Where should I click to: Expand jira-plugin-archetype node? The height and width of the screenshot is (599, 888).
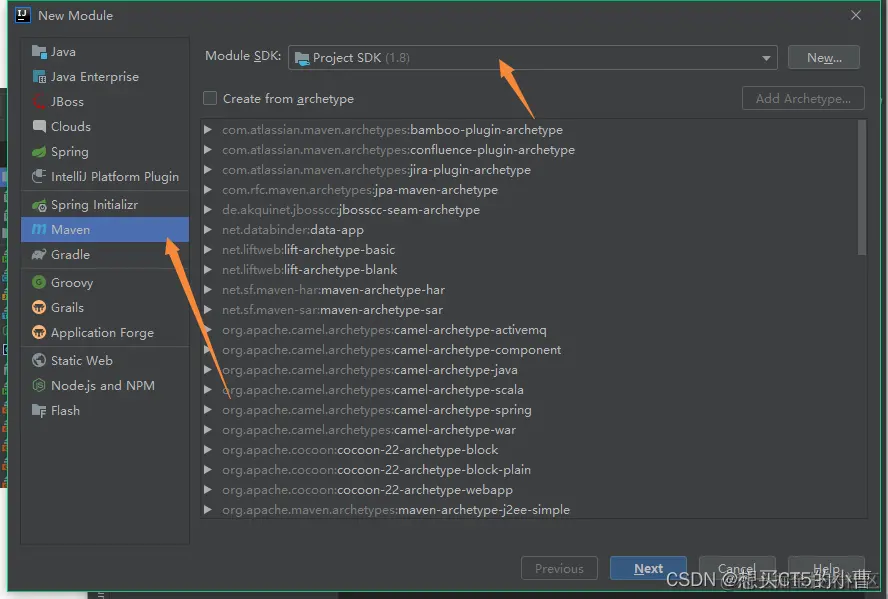(208, 169)
